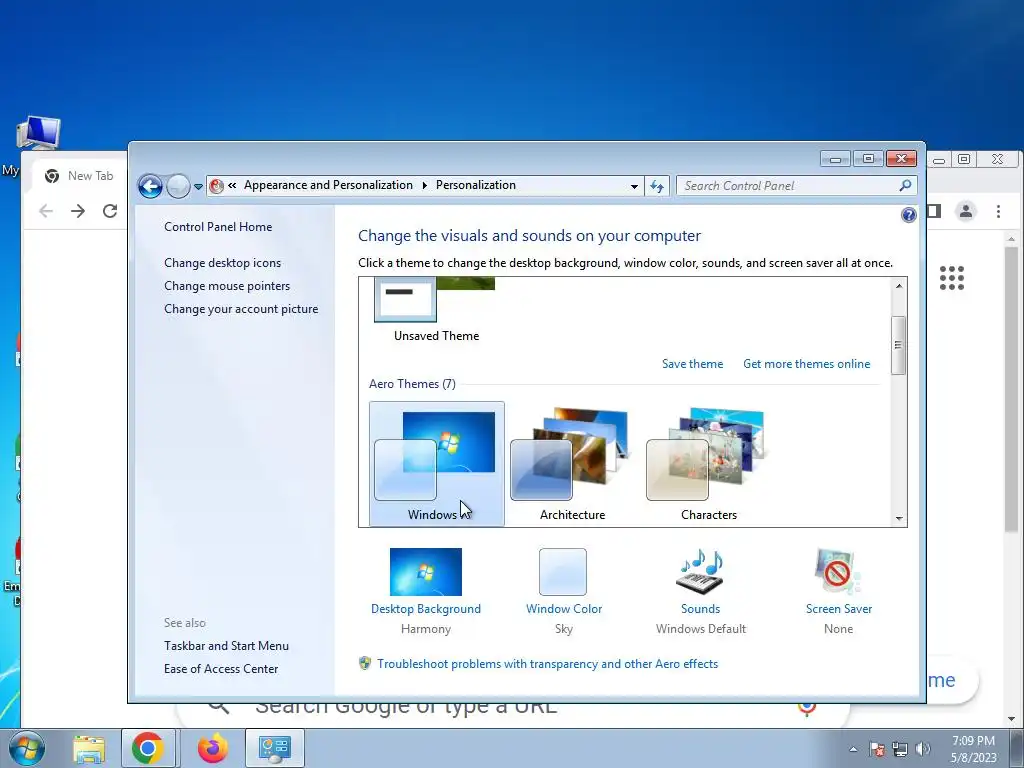1024x768 pixels.
Task: Expand the breadcrumb double chevron
Action: (x=232, y=185)
